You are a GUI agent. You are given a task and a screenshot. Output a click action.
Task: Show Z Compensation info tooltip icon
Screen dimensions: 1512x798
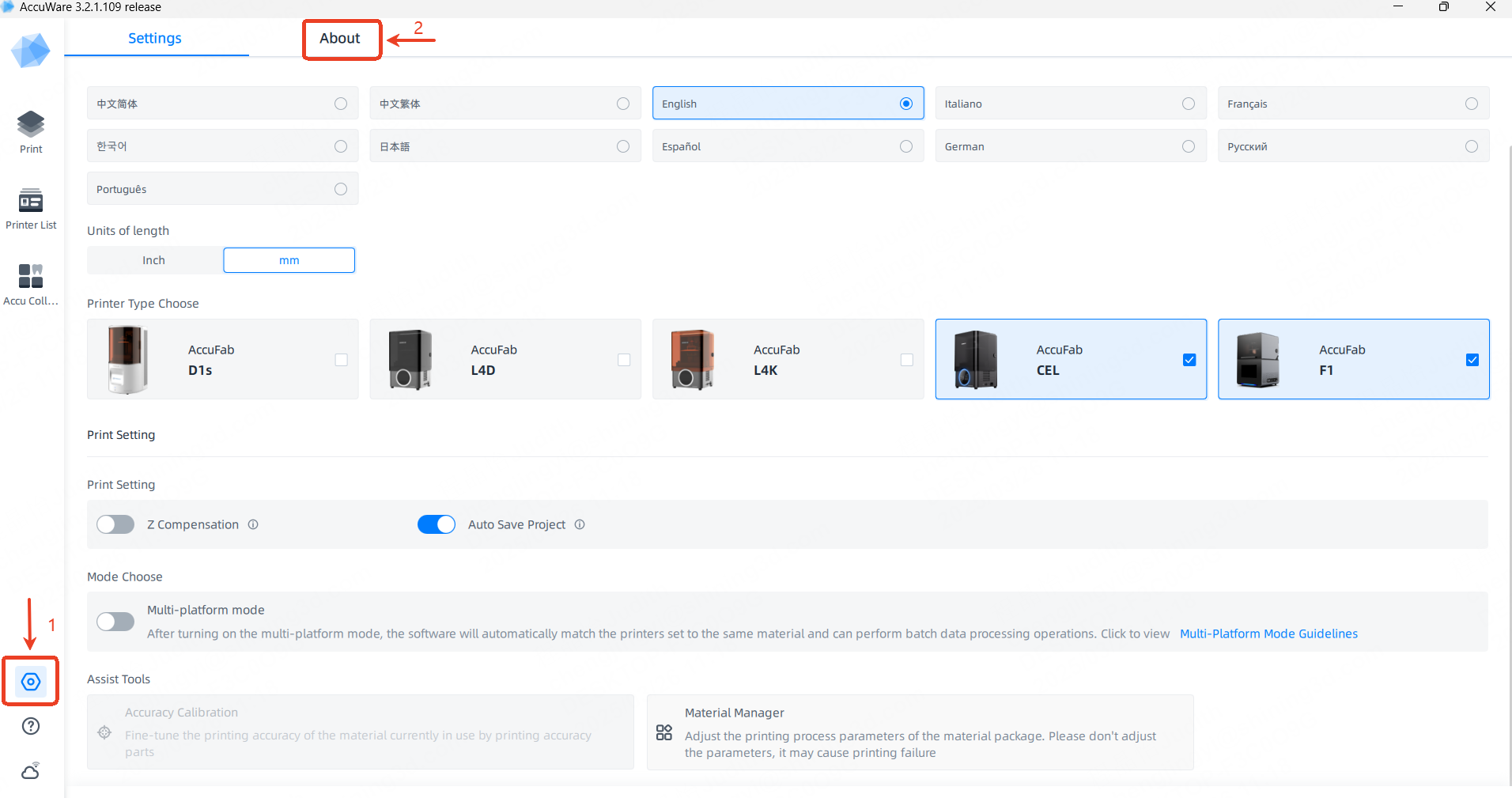click(x=253, y=524)
